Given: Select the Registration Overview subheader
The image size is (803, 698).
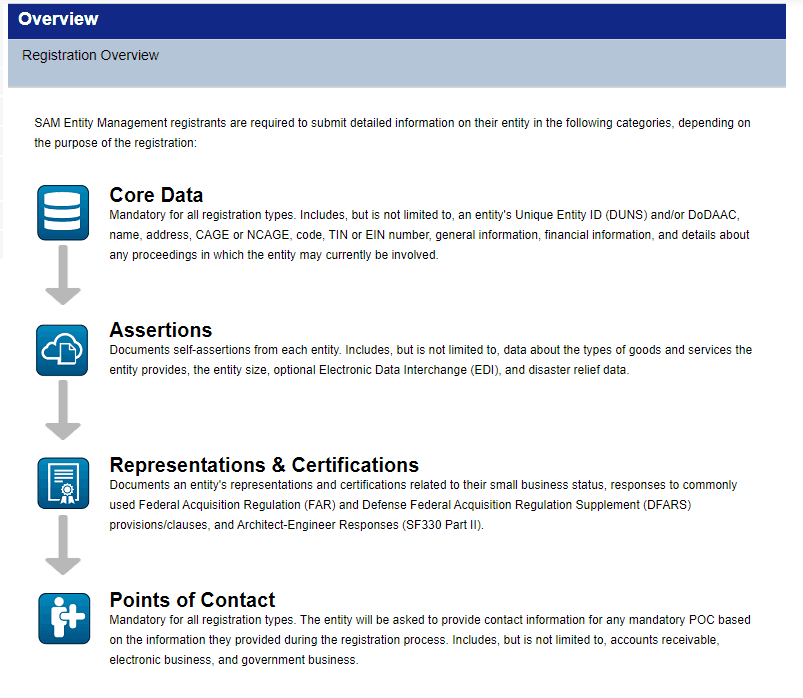Looking at the screenshot, I should point(90,55).
